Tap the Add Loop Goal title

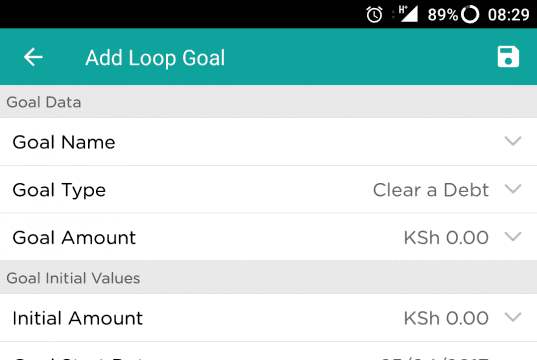[155, 58]
